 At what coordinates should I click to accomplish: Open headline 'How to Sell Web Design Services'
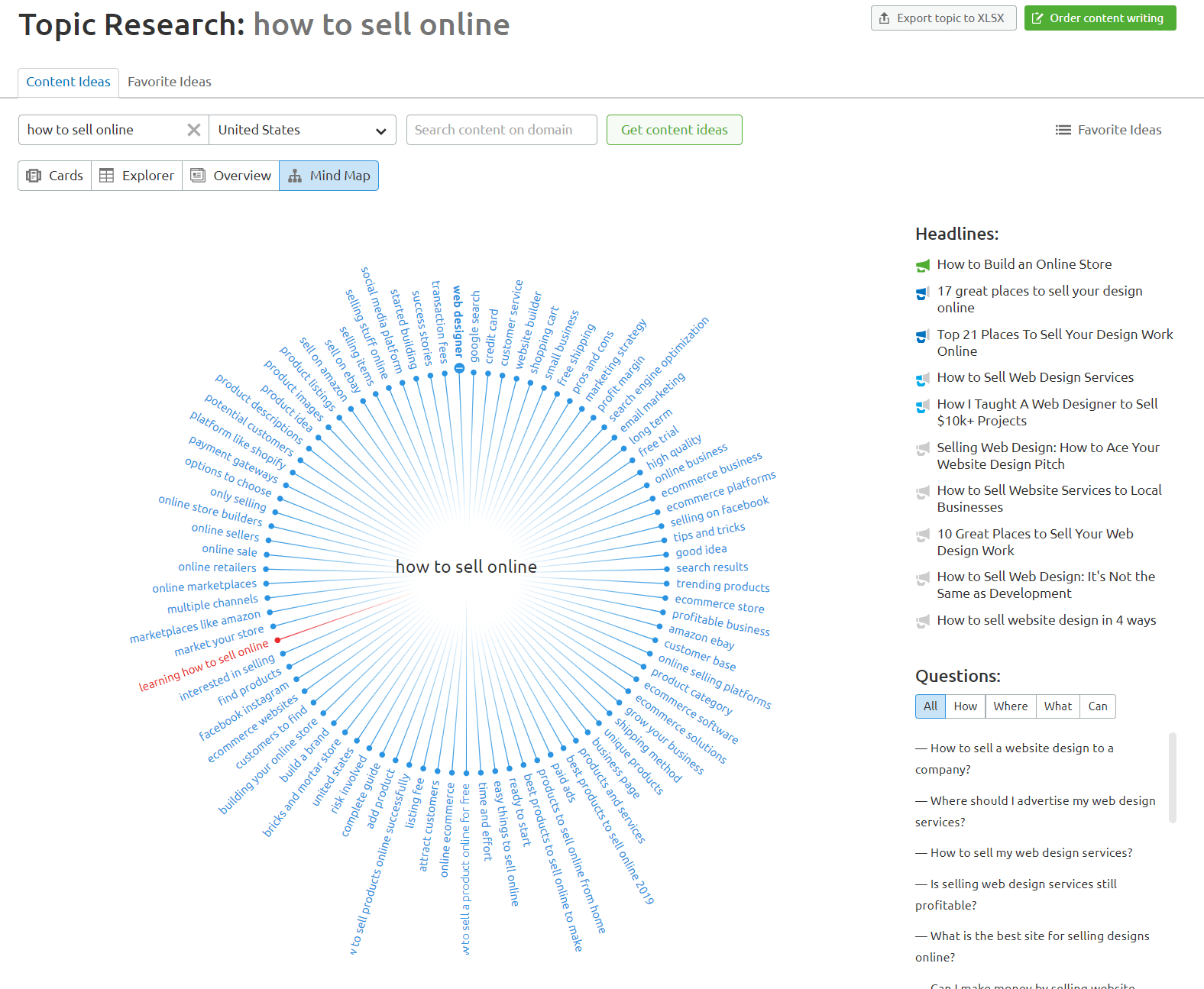click(x=1035, y=377)
